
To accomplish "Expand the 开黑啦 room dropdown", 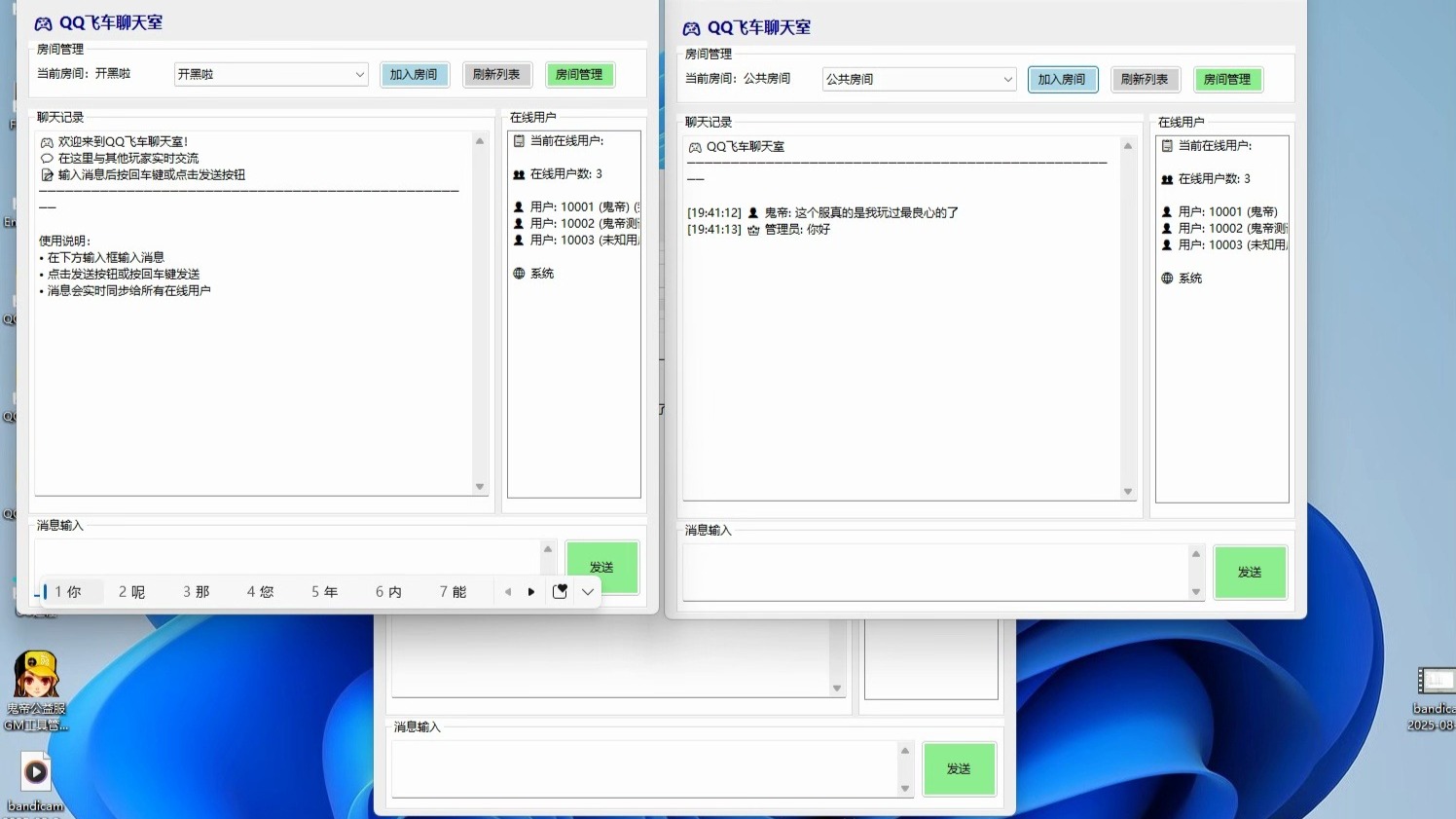I will (359, 74).
